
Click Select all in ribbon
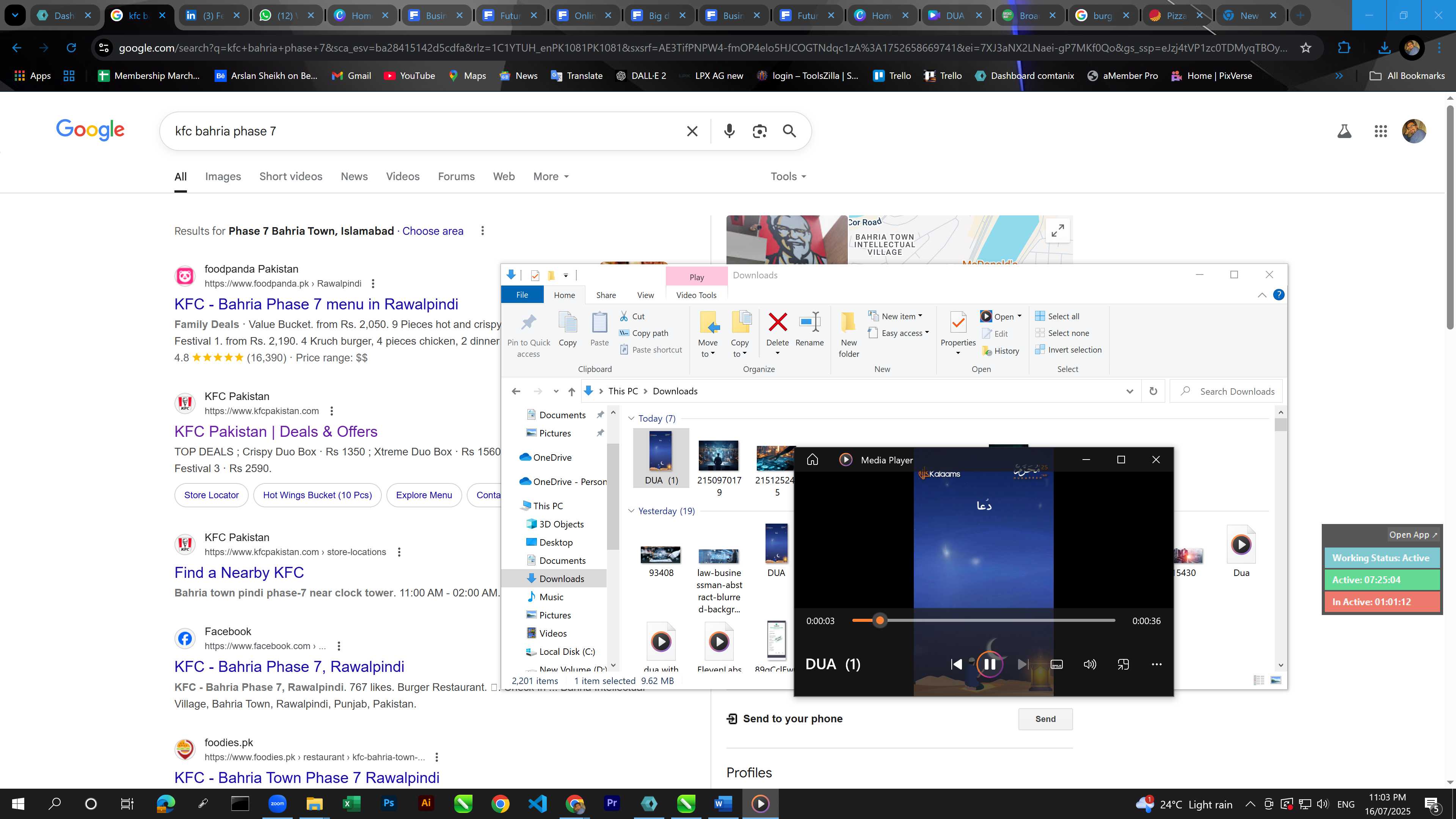tap(1057, 317)
